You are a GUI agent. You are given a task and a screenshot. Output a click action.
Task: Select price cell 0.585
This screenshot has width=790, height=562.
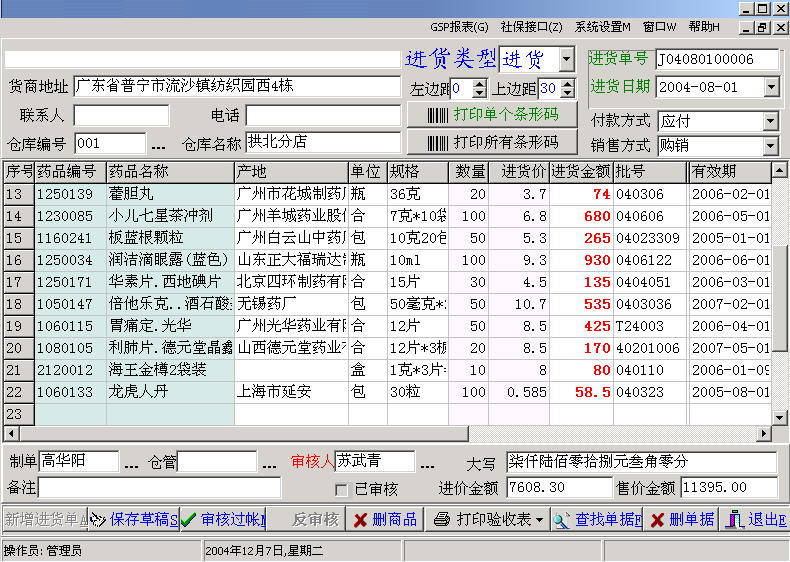(x=518, y=392)
